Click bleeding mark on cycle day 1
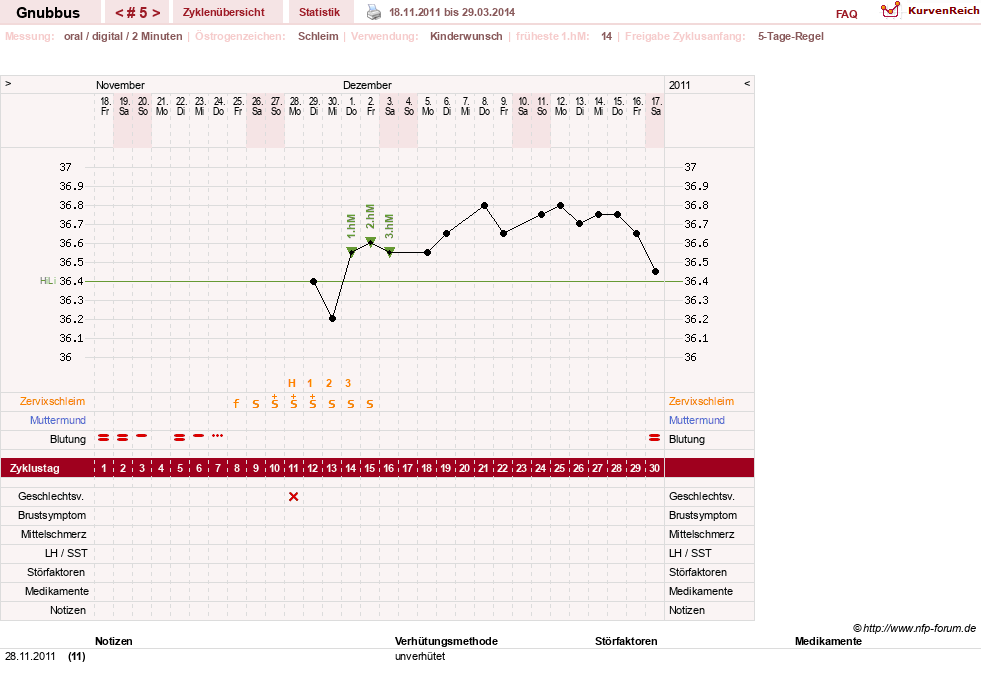The height and width of the screenshot is (680, 981). (x=104, y=438)
